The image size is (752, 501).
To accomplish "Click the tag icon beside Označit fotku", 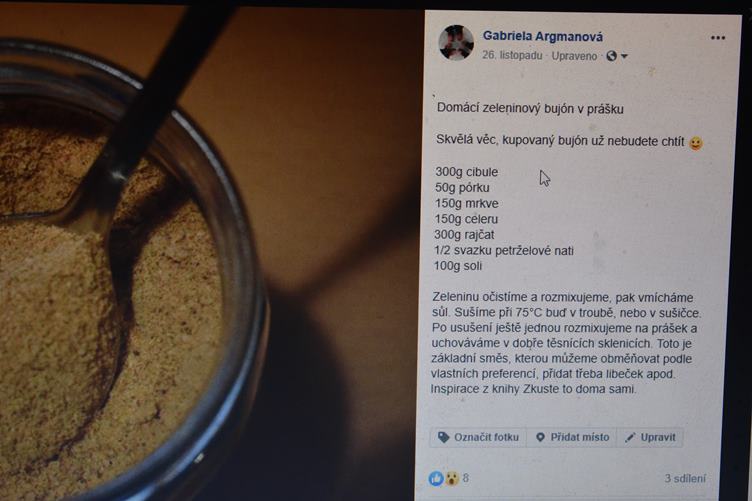I will [x=444, y=437].
